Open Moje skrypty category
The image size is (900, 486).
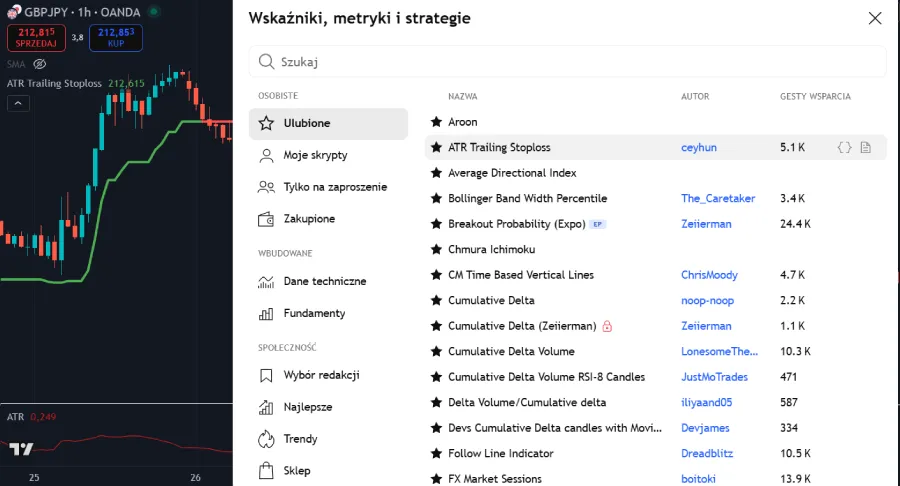click(328, 155)
